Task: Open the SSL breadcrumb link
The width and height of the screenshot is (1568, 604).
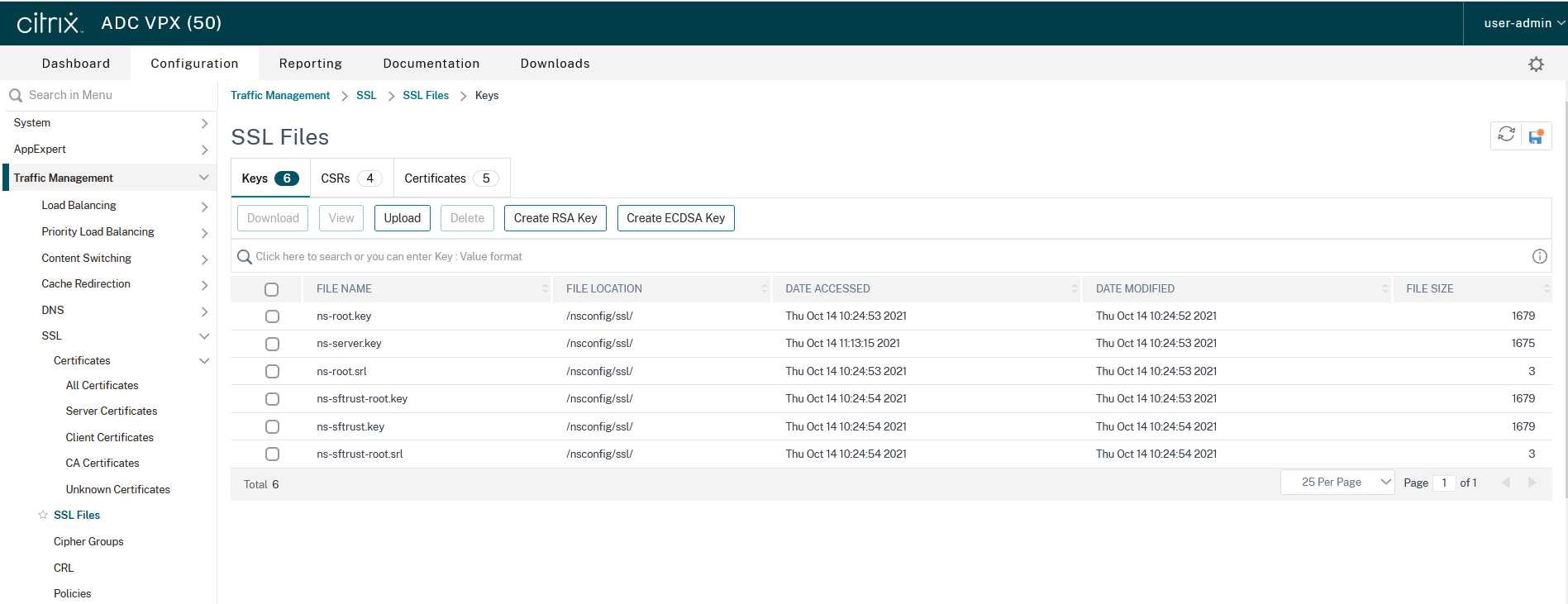Action: (366, 96)
